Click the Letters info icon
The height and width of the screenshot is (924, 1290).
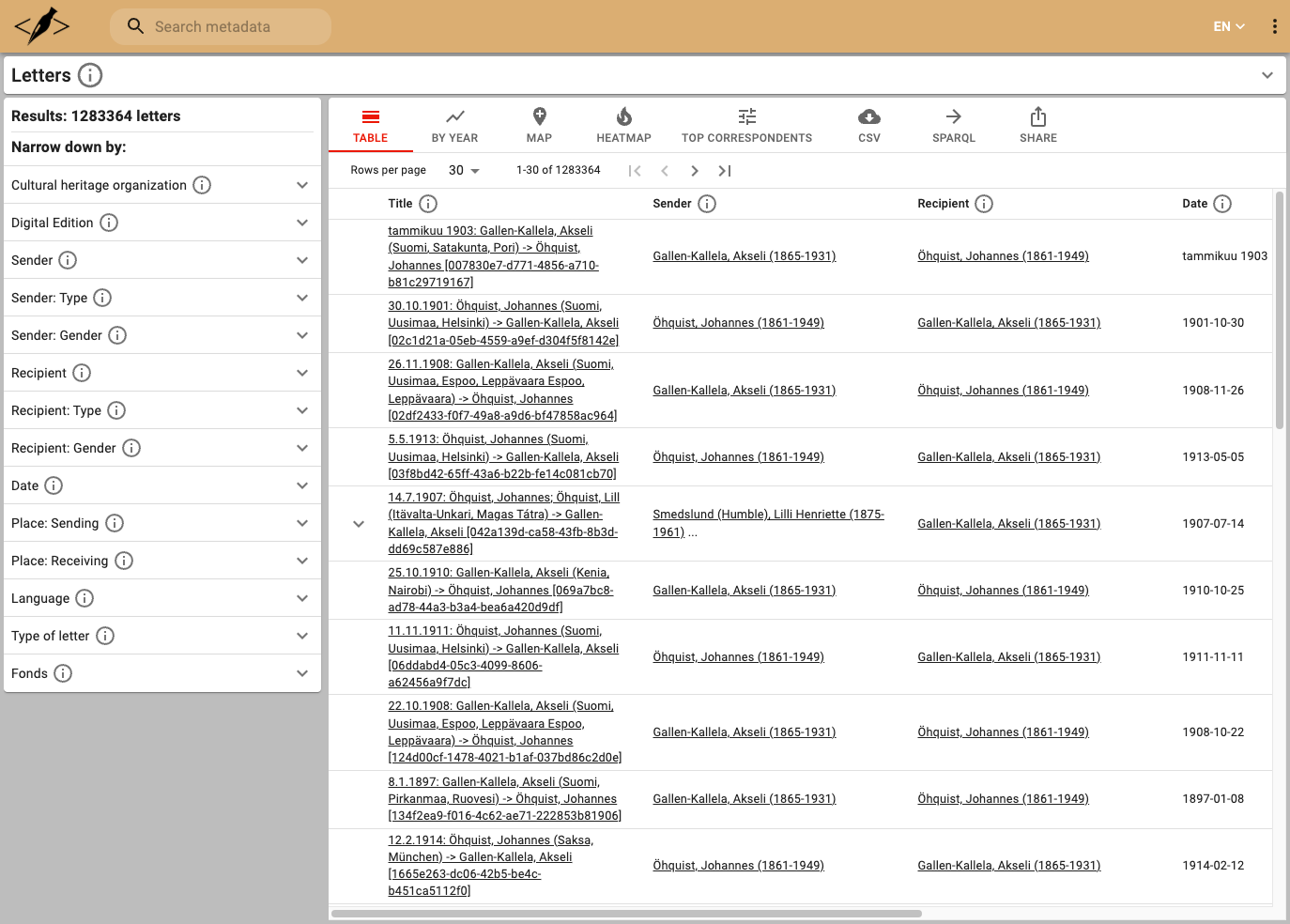click(x=90, y=75)
